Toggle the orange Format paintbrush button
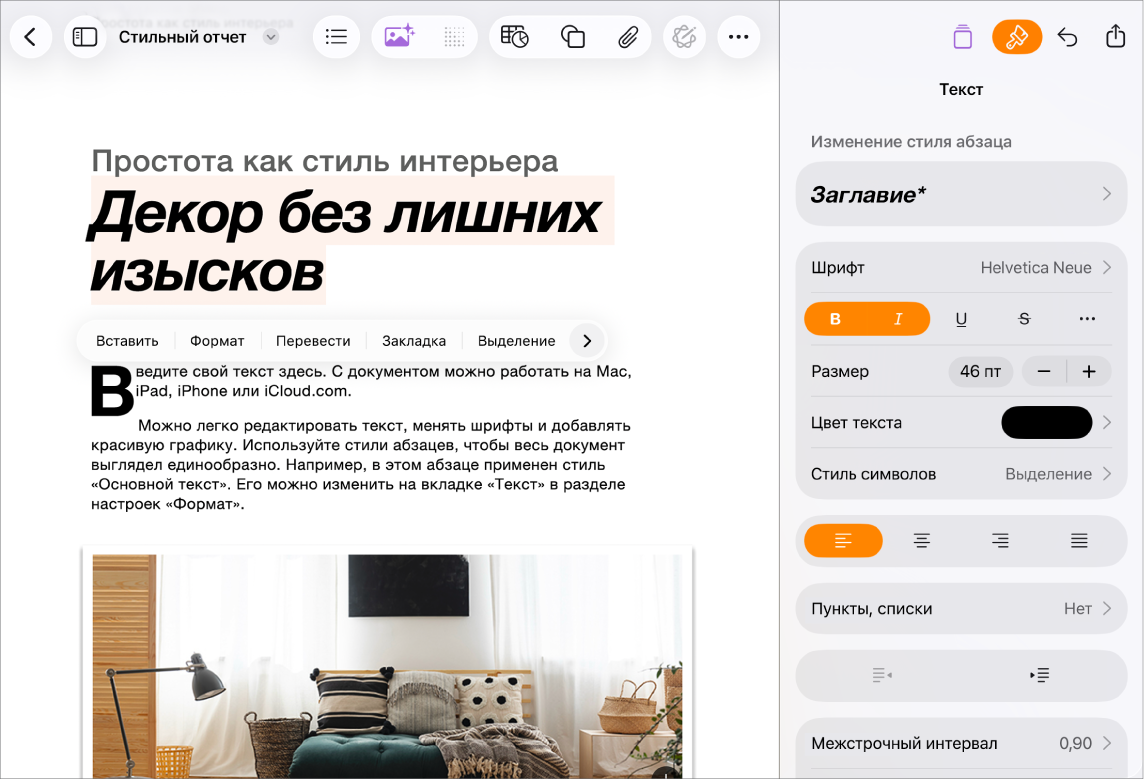Screen dimensions: 1146x779 click(1017, 37)
